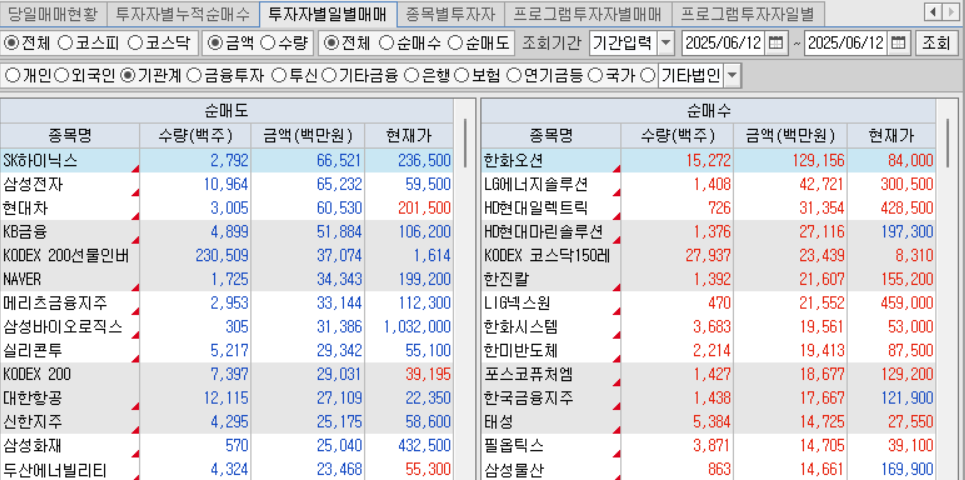
Task: Click tab scroll left arrow
Action: click(935, 12)
